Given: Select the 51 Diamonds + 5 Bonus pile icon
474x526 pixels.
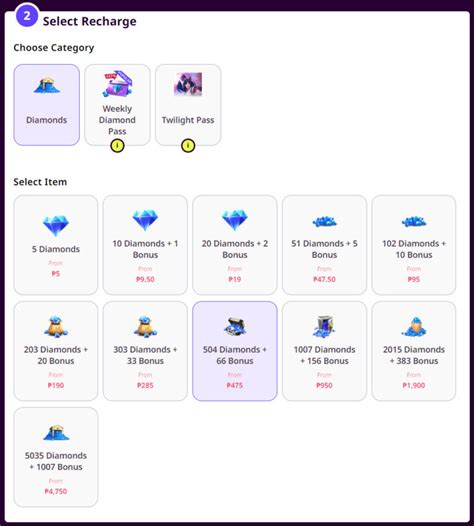Looking at the screenshot, I should click(324, 222).
